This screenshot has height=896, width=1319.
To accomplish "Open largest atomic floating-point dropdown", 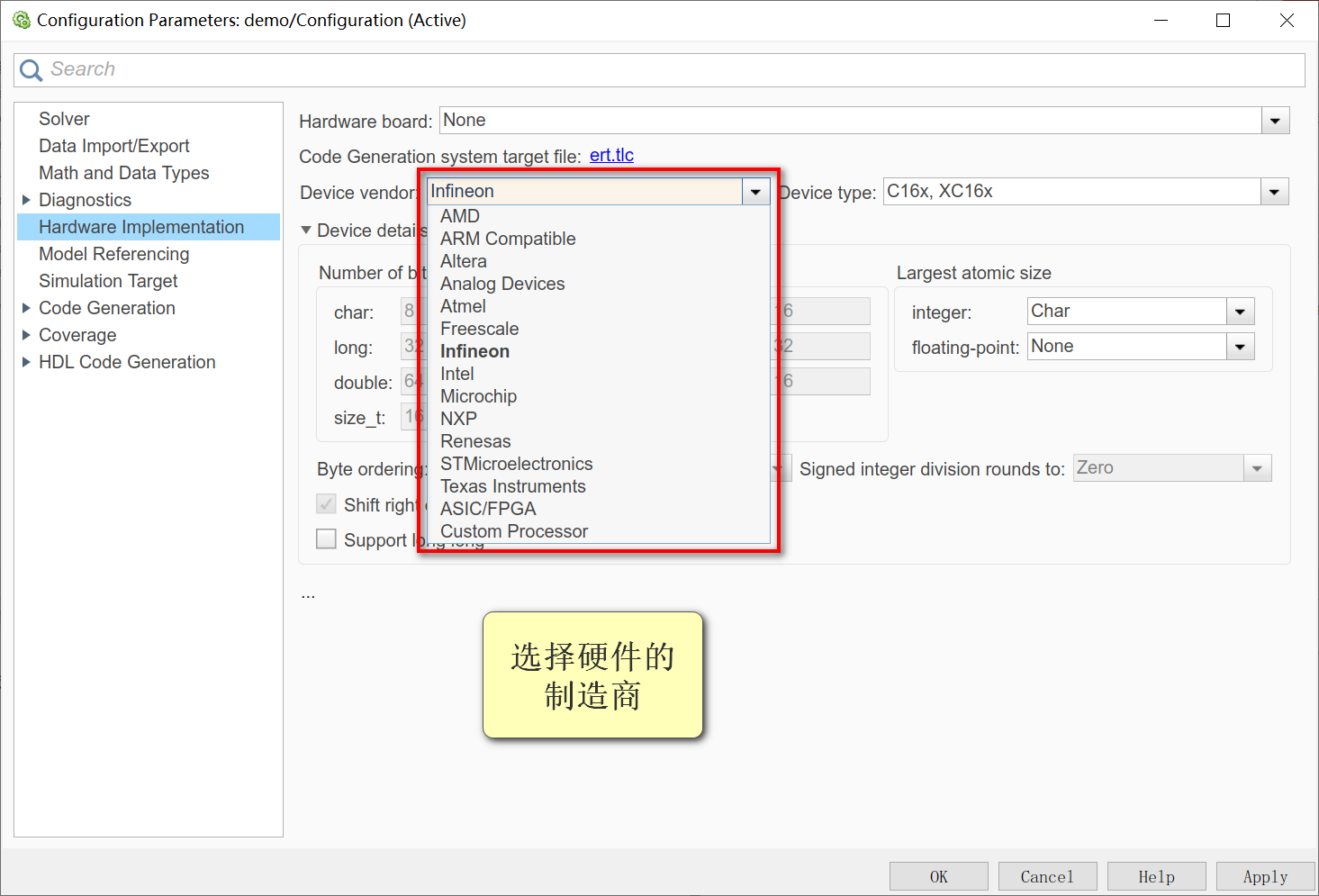I will pos(1240,347).
